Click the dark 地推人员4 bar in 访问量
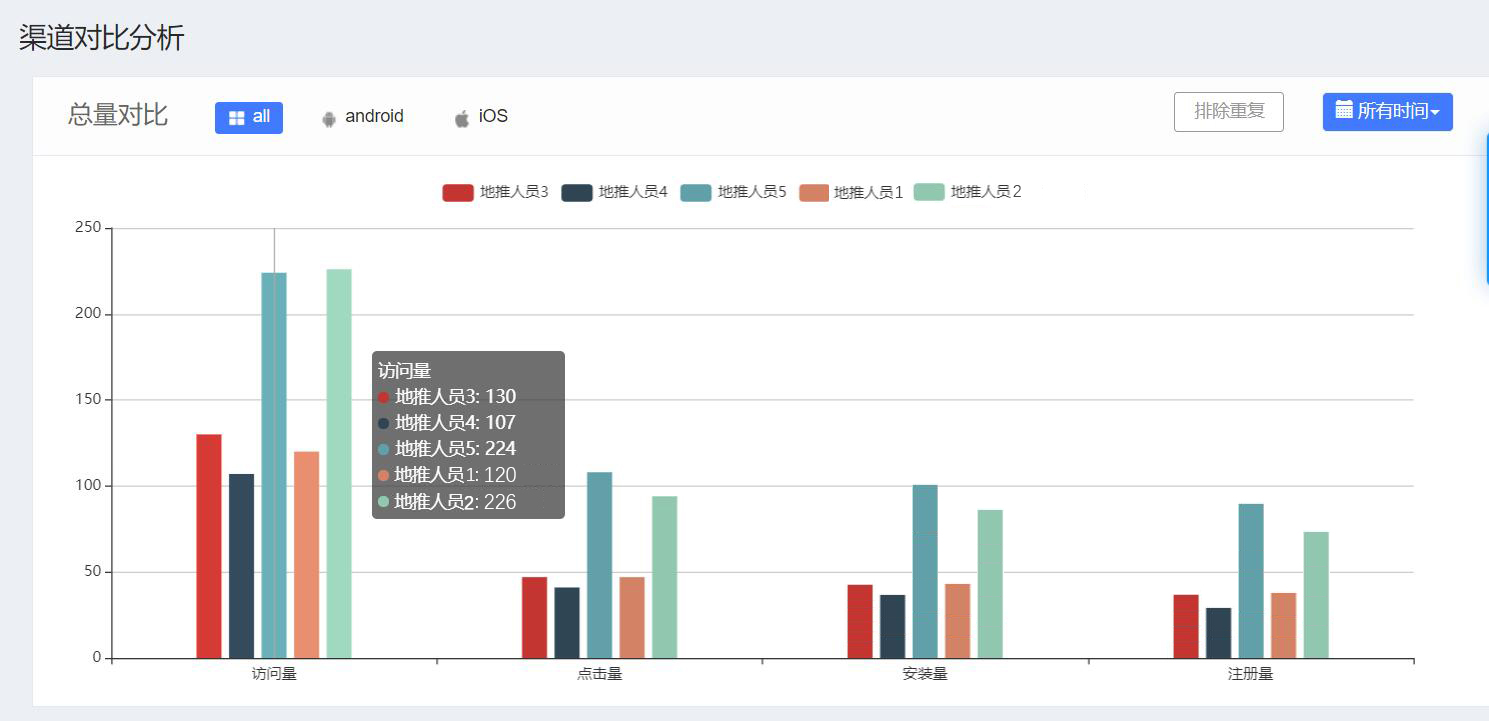Image resolution: width=1489 pixels, height=721 pixels. pos(241,566)
